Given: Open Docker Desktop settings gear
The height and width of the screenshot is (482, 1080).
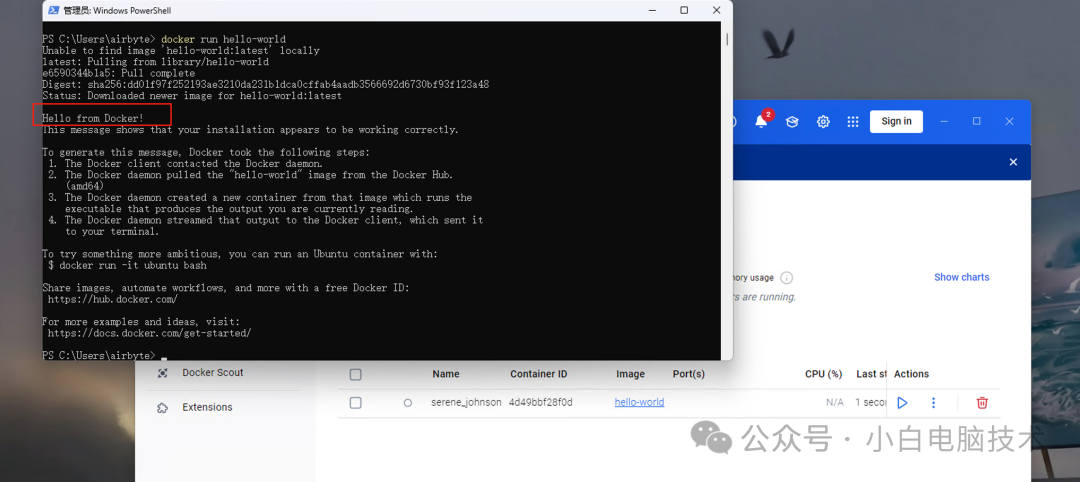Looking at the screenshot, I should [823, 122].
